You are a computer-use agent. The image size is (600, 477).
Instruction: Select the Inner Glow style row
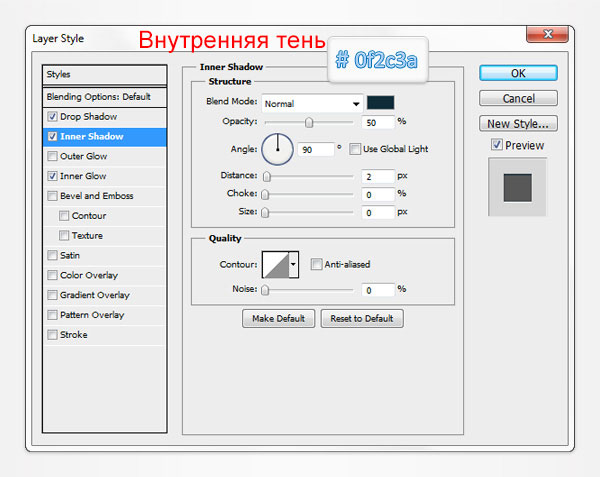105,176
